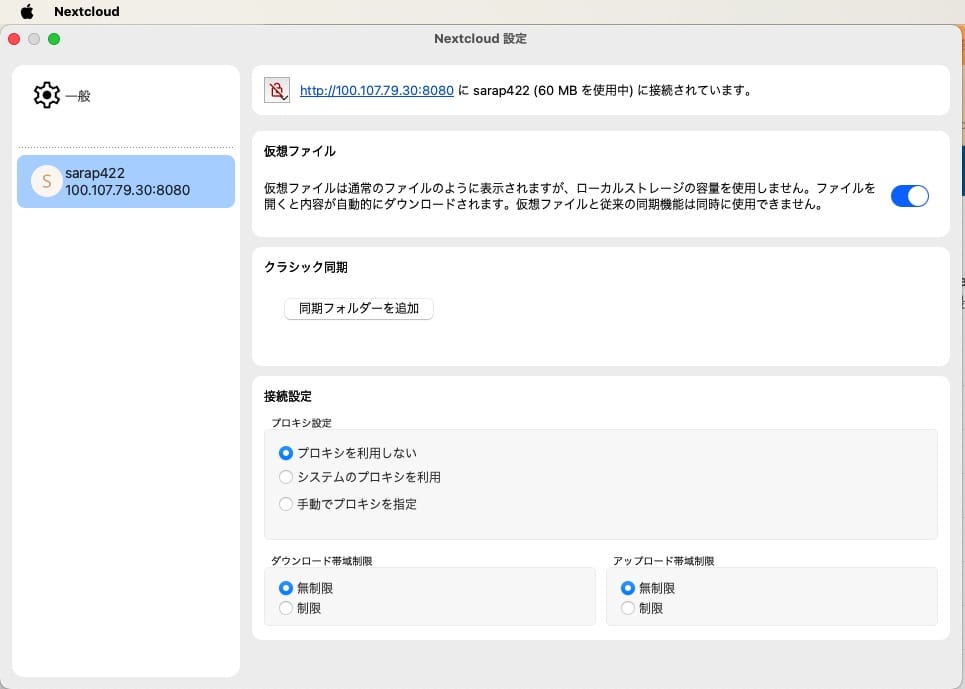The height and width of the screenshot is (689, 965).
Task: Close the Nextcloud 設定 window
Action: coord(14,39)
